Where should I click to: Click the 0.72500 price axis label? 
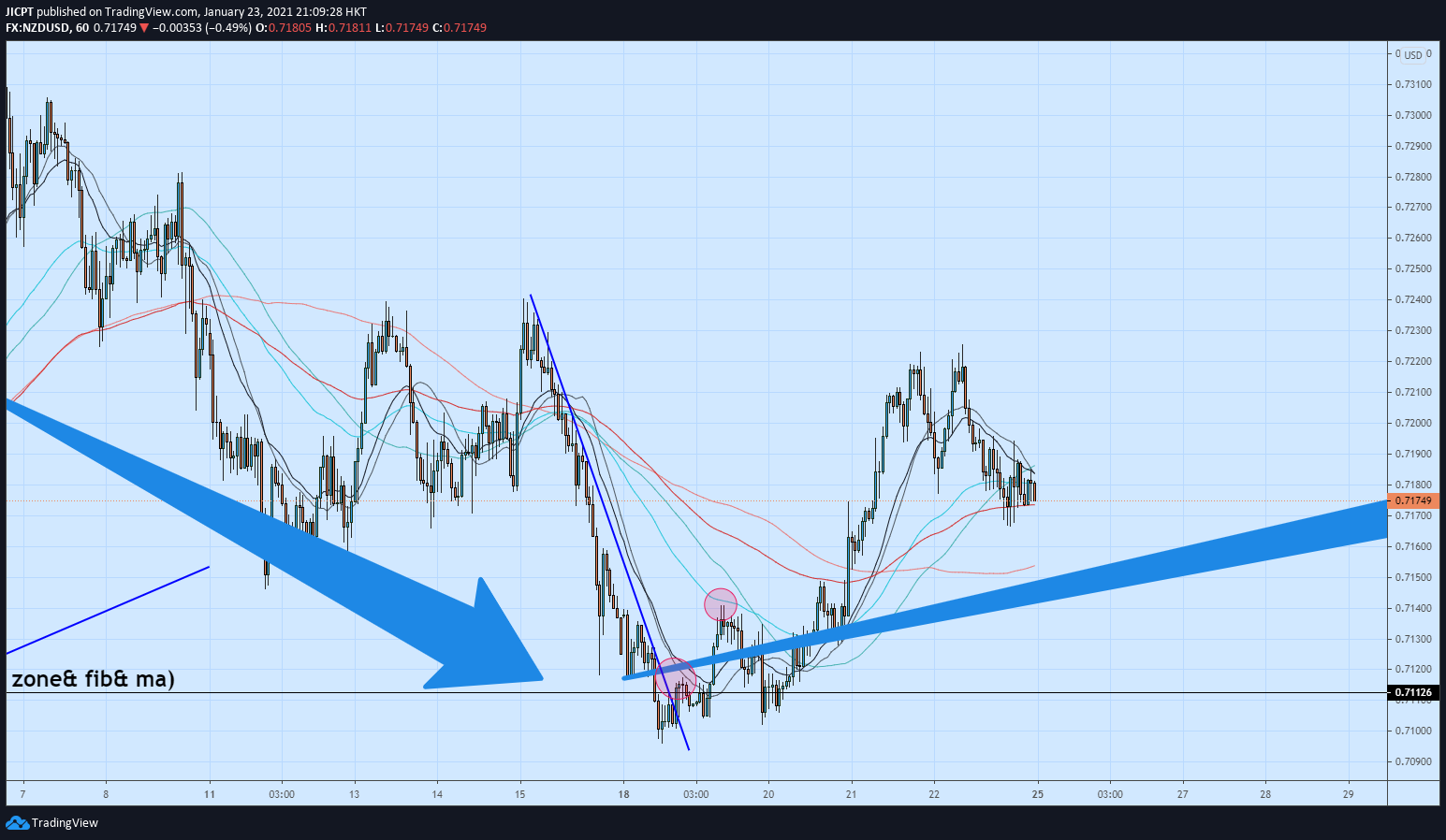point(1412,268)
